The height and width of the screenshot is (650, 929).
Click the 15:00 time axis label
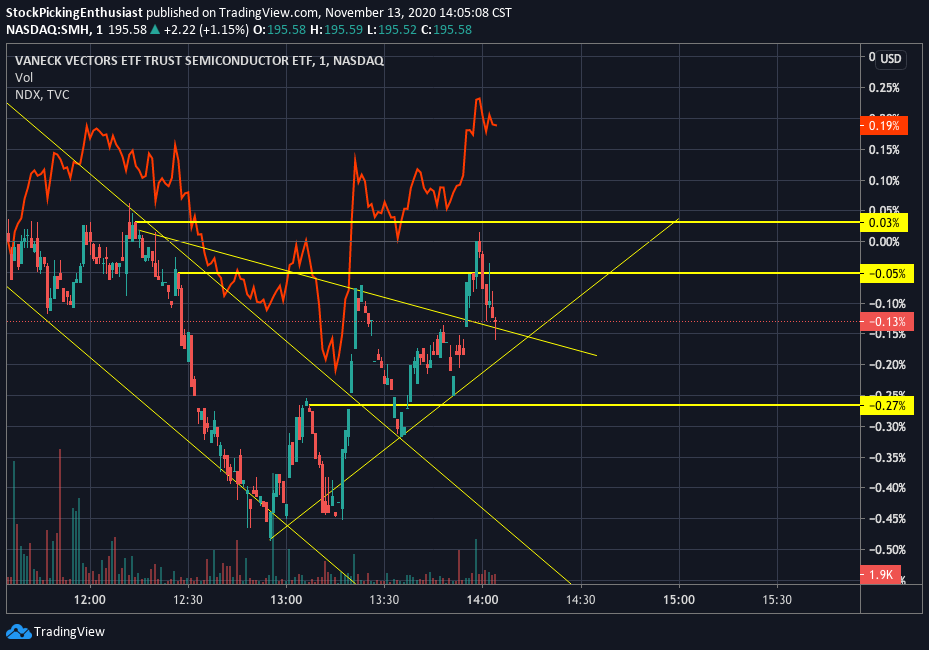click(679, 600)
